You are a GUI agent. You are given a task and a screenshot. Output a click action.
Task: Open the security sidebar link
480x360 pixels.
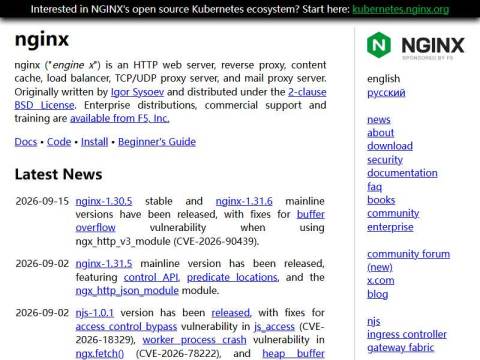[x=385, y=160]
